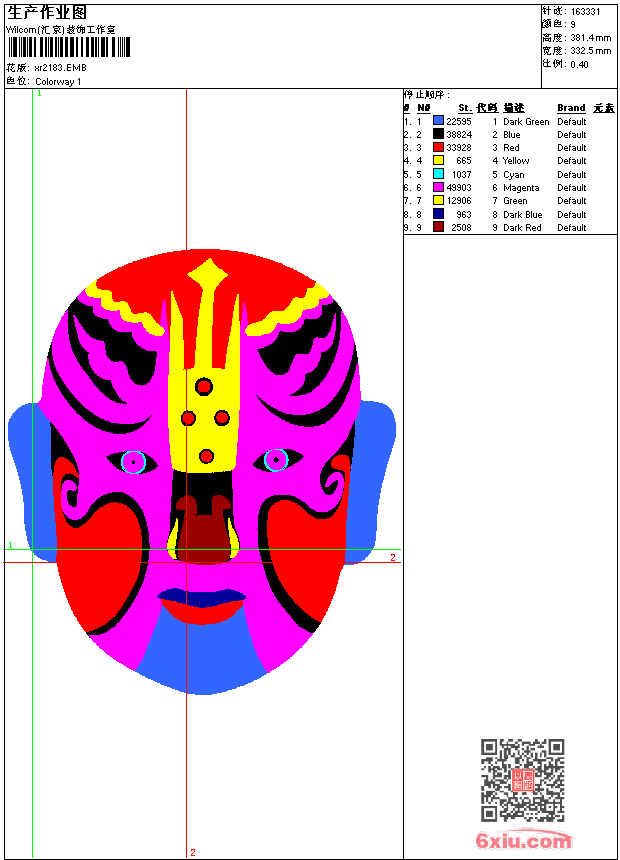Click the 'Green' description in row 7
Viewport: 620px width, 860px height.
515,201
